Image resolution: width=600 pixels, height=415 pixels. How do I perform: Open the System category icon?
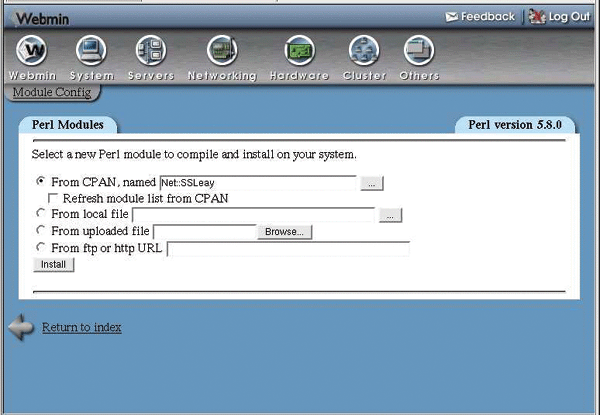(x=92, y=51)
